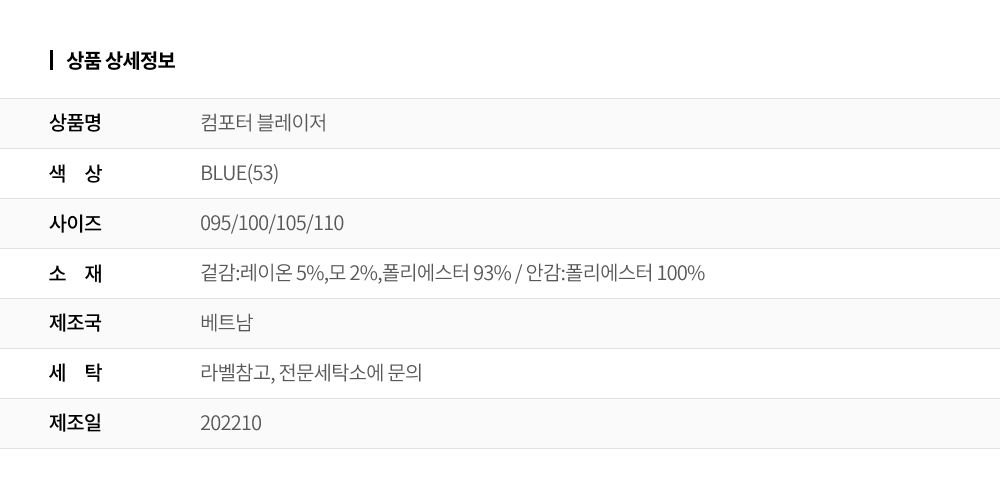The image size is (1000, 498).
Task: Click the product name 컴포터 블레이저
Action: tap(263, 122)
